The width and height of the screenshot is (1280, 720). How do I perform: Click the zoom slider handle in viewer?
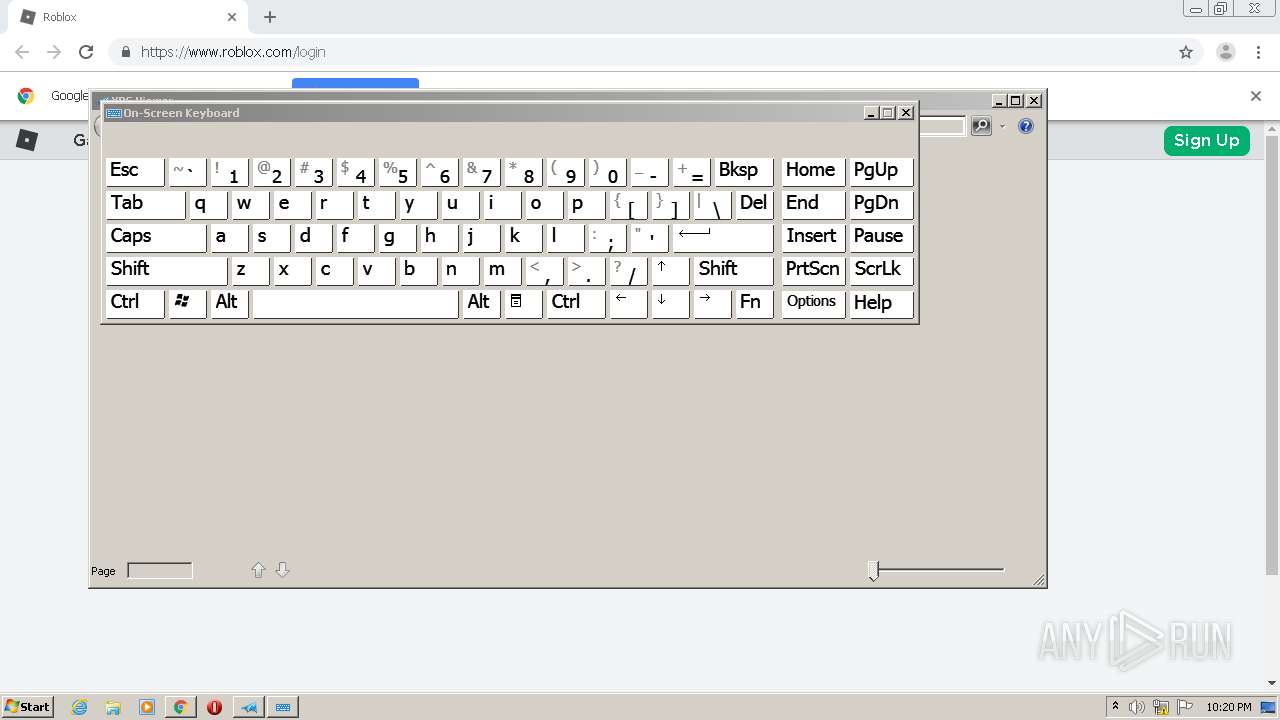[873, 571]
